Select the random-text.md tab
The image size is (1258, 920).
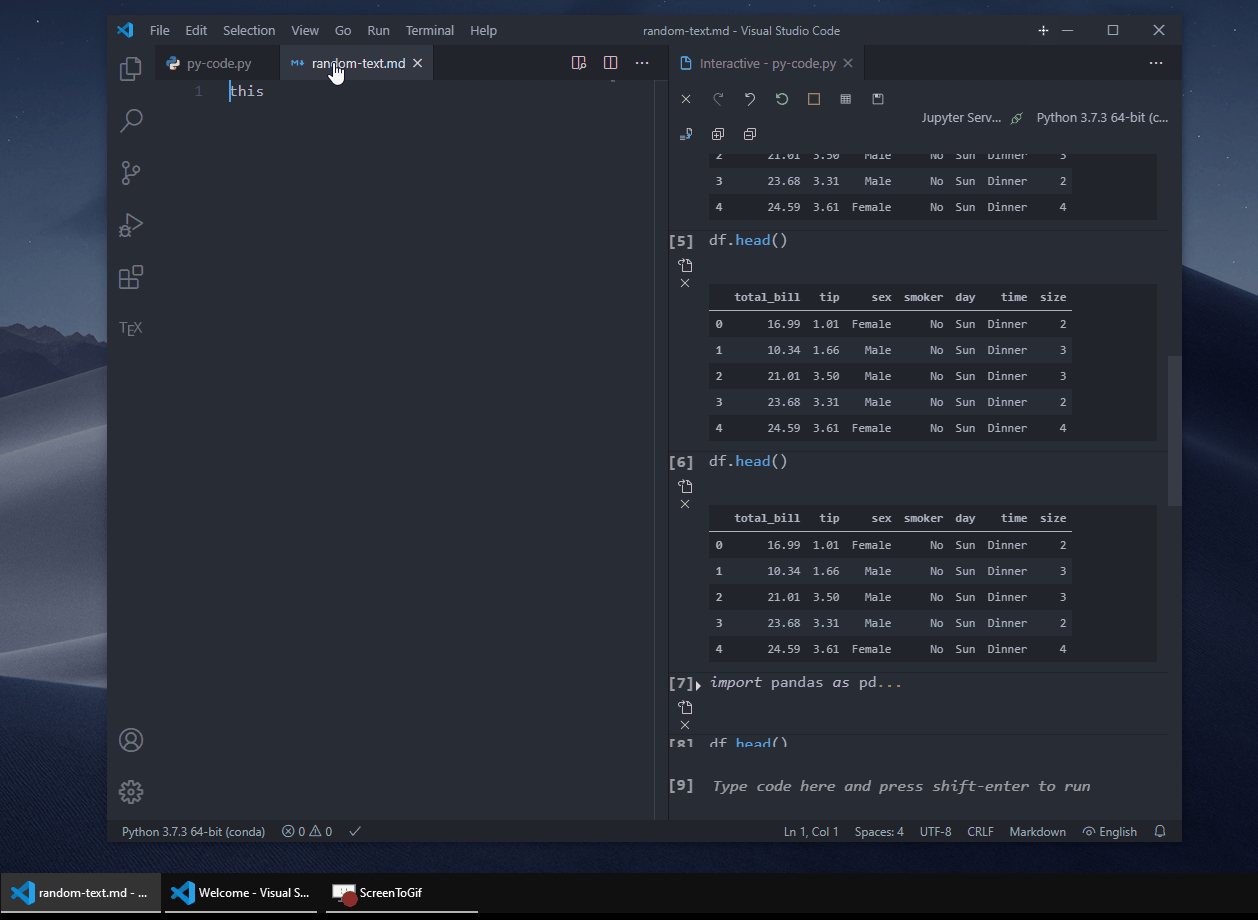pyautogui.click(x=358, y=63)
